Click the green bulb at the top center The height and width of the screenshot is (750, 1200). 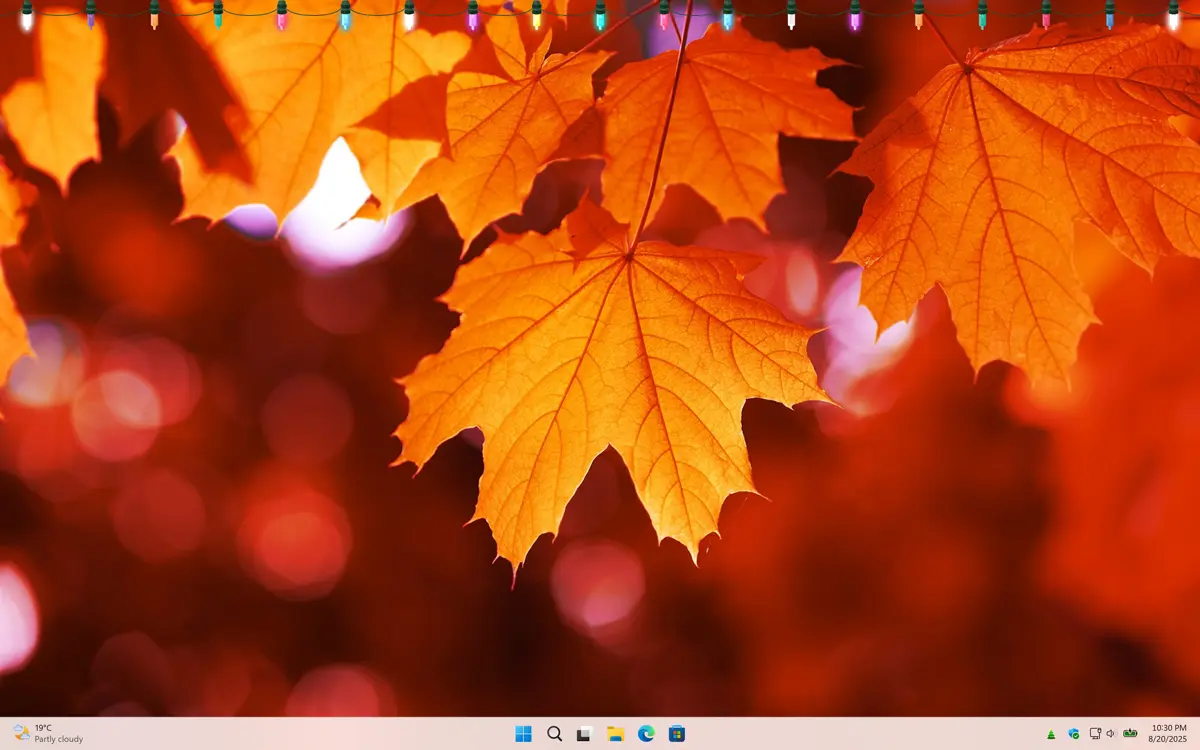[601, 16]
